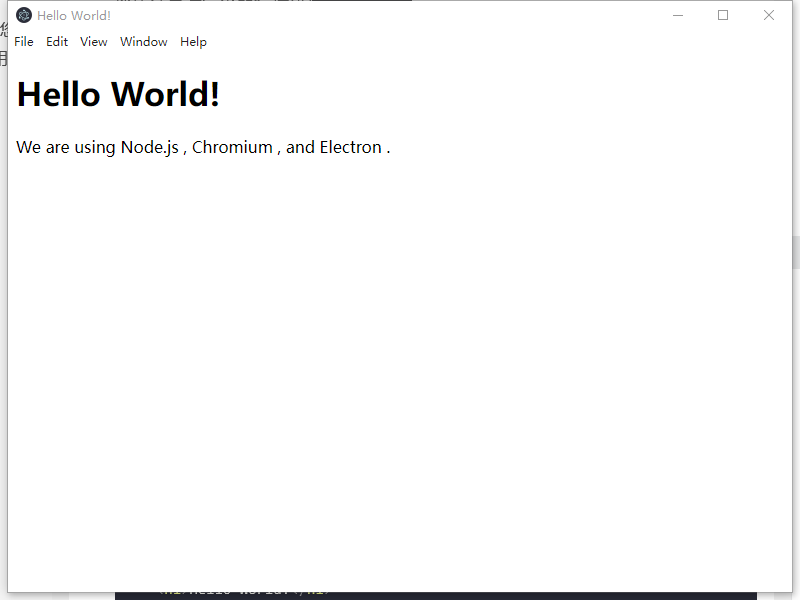The image size is (800, 600).
Task: Open the Edit menu
Action: (57, 42)
